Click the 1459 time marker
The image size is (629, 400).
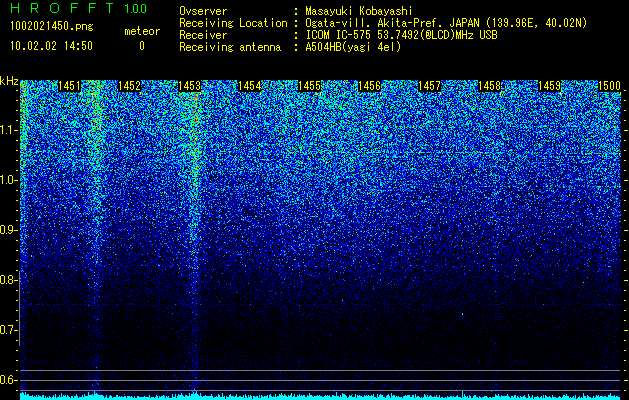(x=549, y=86)
